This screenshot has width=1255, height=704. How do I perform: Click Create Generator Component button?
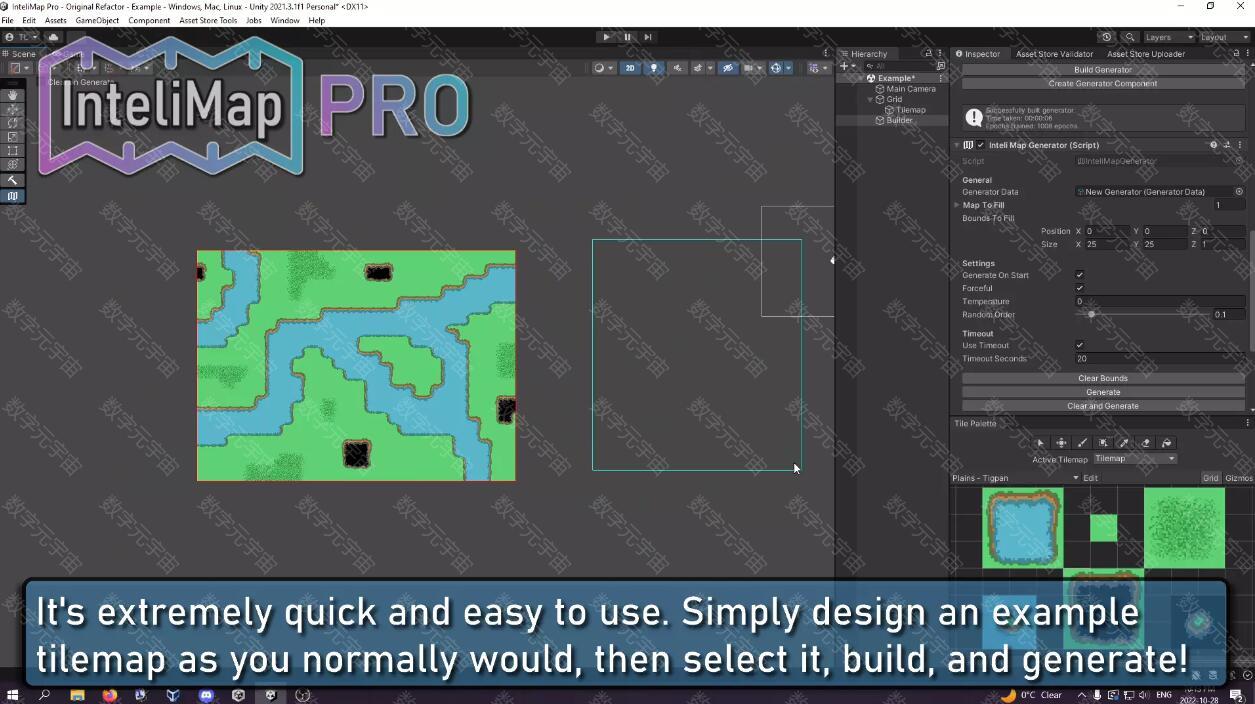(1103, 83)
